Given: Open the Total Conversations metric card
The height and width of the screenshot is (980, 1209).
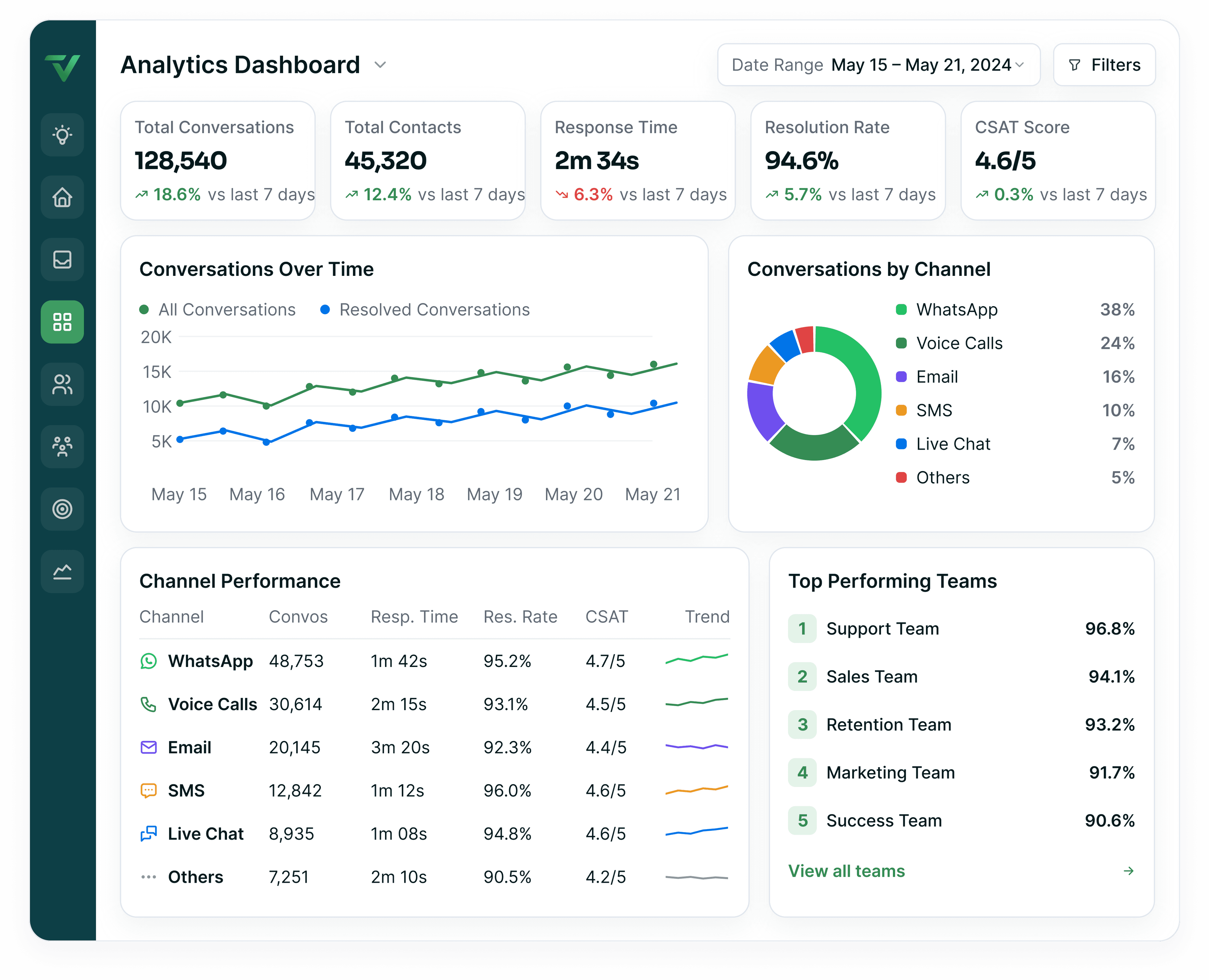Looking at the screenshot, I should 218,161.
